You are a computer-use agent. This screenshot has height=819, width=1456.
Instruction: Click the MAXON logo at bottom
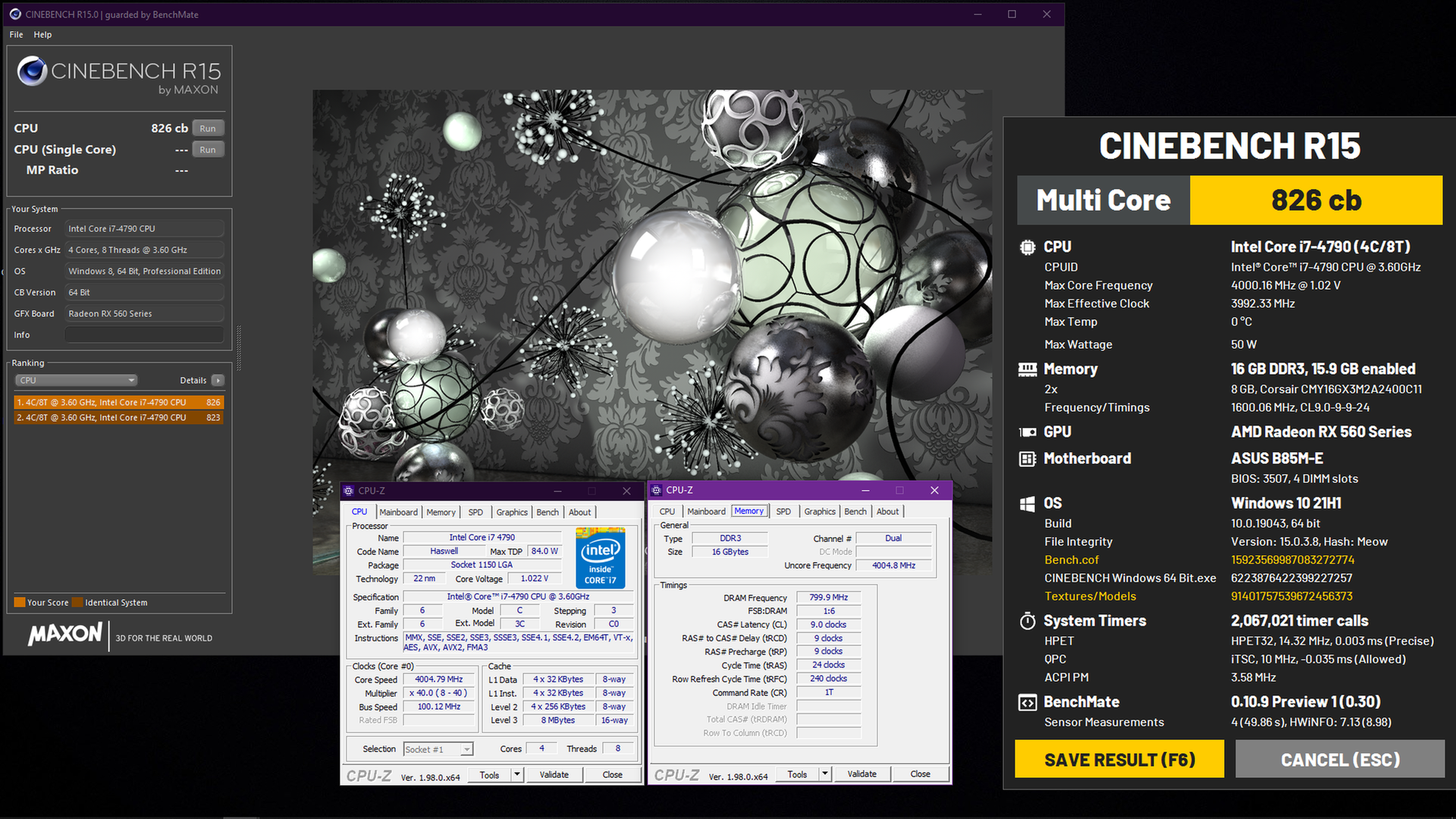pyautogui.click(x=65, y=634)
